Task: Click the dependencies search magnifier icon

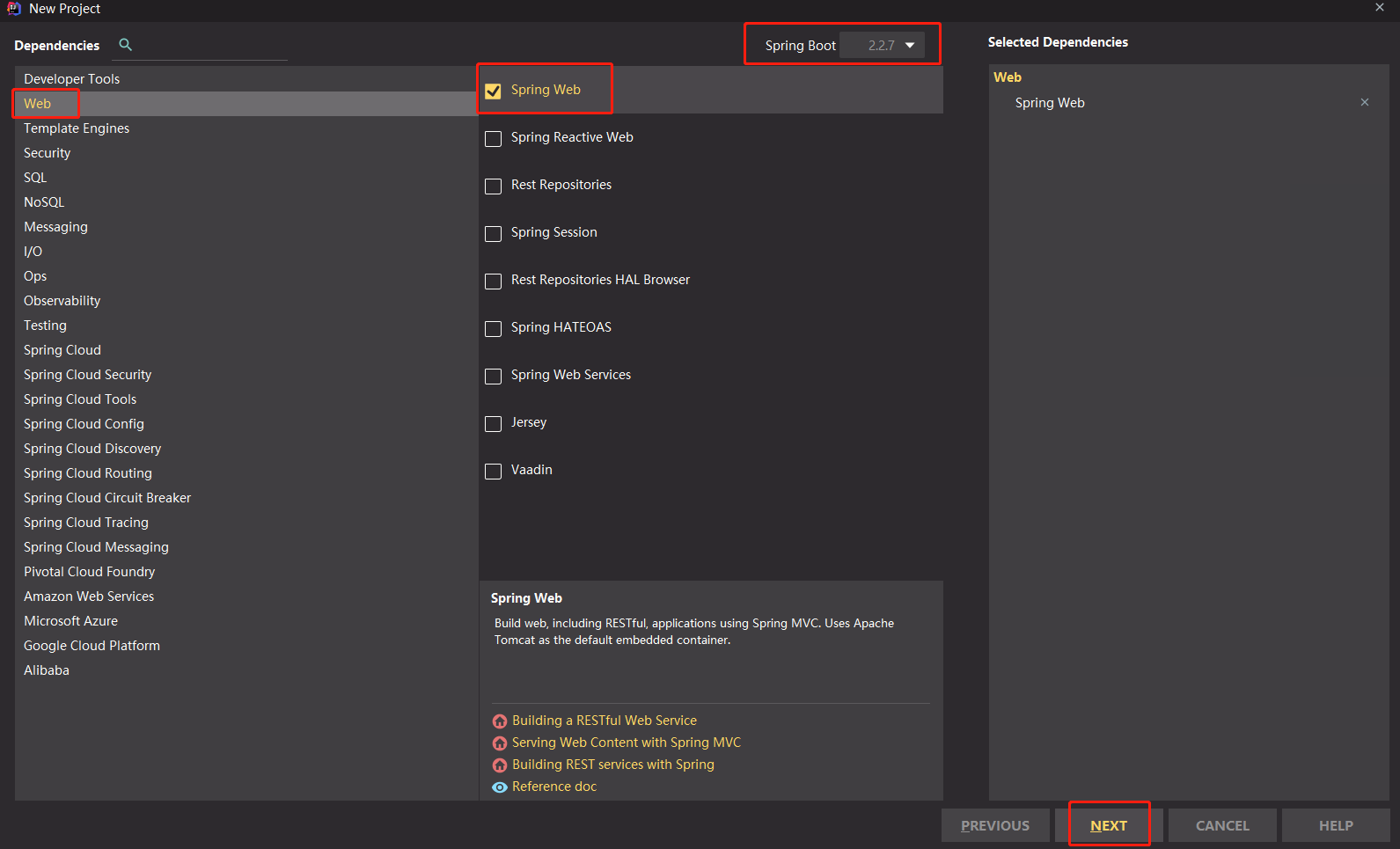Action: [x=125, y=45]
